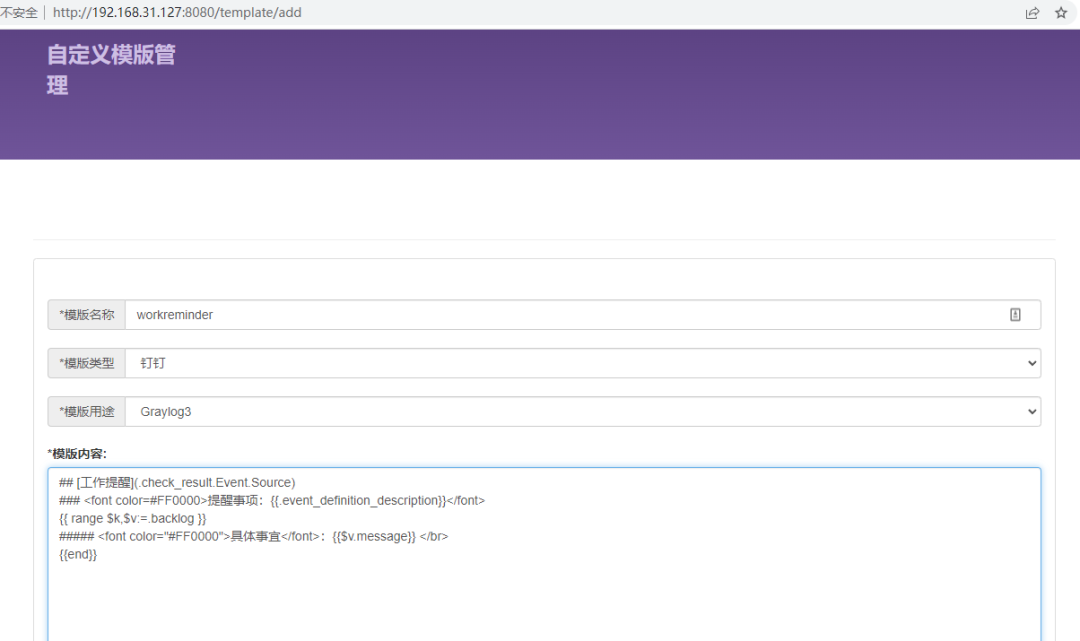
Task: Click the line starting '## [工作提醒]'
Action: (177, 483)
